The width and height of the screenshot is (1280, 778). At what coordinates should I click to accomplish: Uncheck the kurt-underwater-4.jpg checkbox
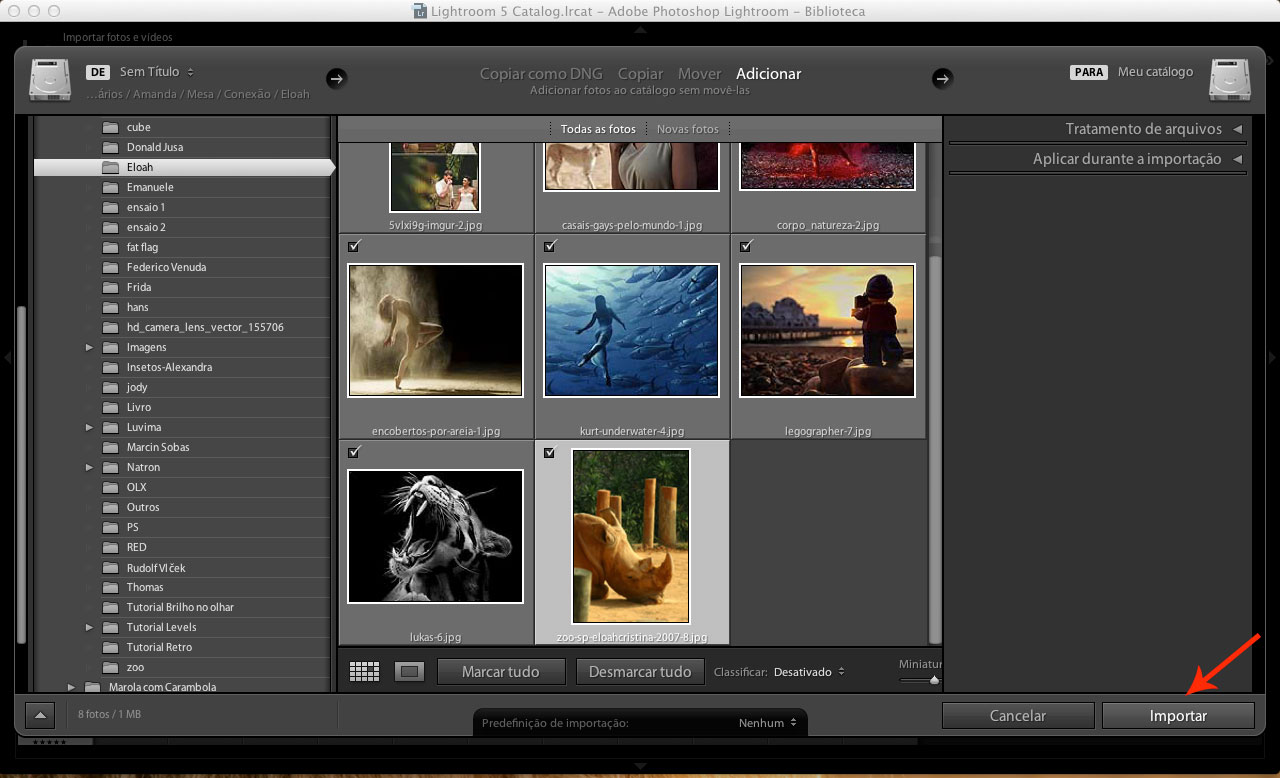pyautogui.click(x=549, y=246)
